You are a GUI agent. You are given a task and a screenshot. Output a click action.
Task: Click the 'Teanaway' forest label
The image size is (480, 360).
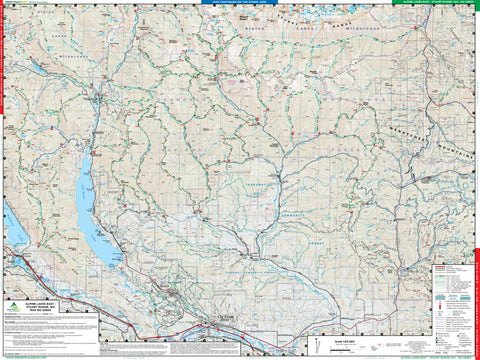point(256,184)
